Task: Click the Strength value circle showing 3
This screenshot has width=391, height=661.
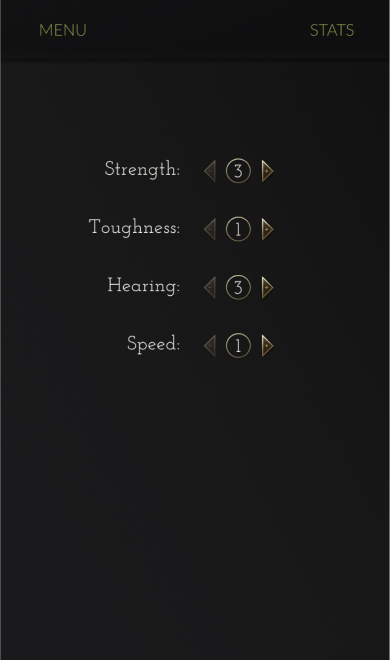Action: (238, 171)
